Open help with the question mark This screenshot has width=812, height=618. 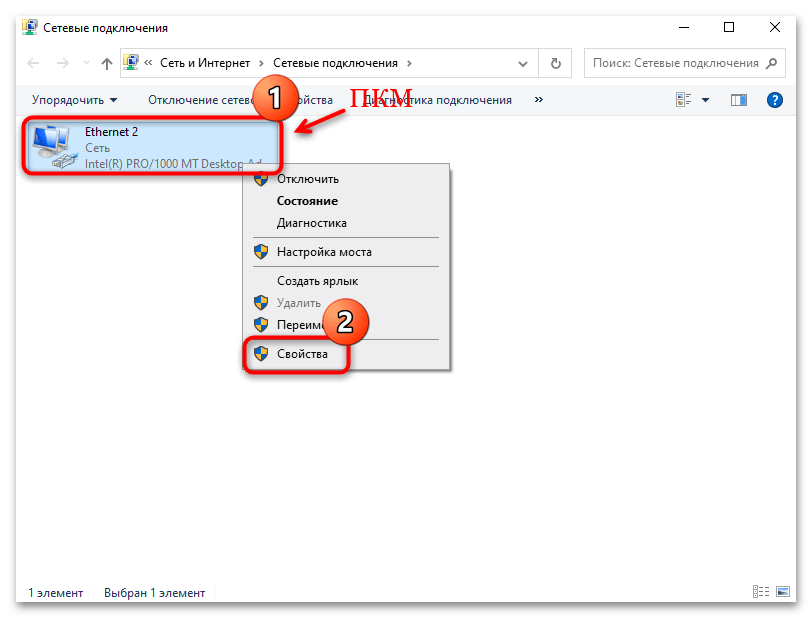click(x=775, y=100)
